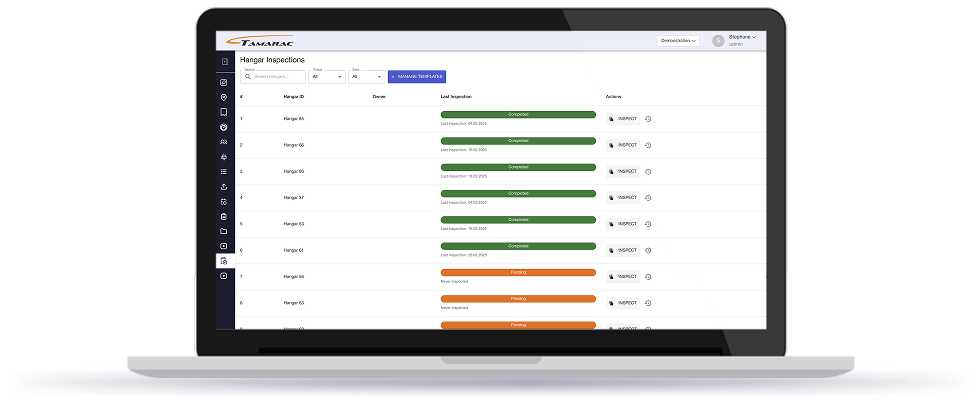This screenshot has height=400, width=980.
Task: Click the green Completed bar in row 6
Action: coord(518,246)
